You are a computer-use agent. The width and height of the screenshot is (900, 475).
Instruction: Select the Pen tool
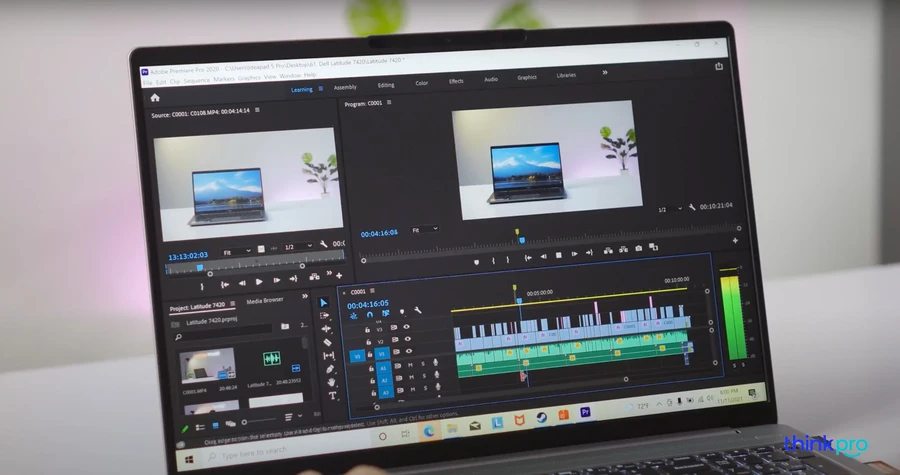(330, 369)
